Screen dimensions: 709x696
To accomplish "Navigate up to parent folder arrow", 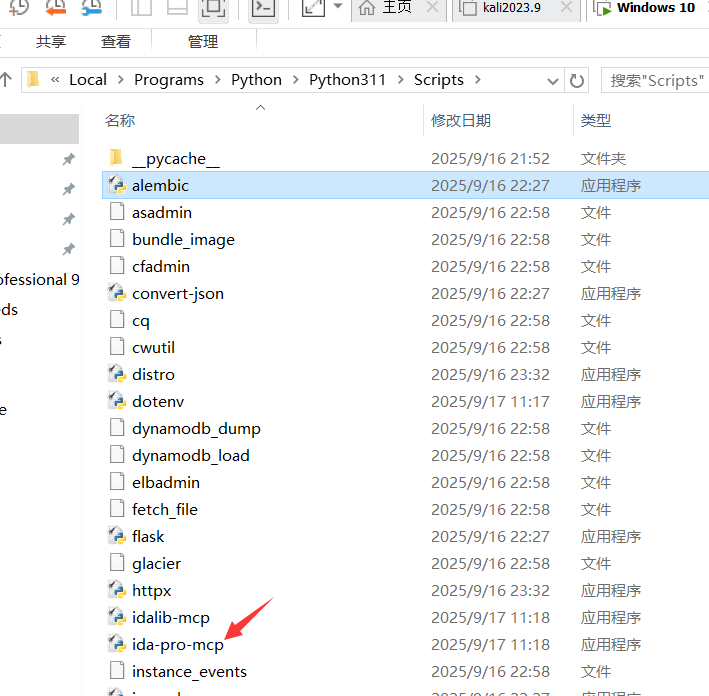I will click(x=6, y=80).
